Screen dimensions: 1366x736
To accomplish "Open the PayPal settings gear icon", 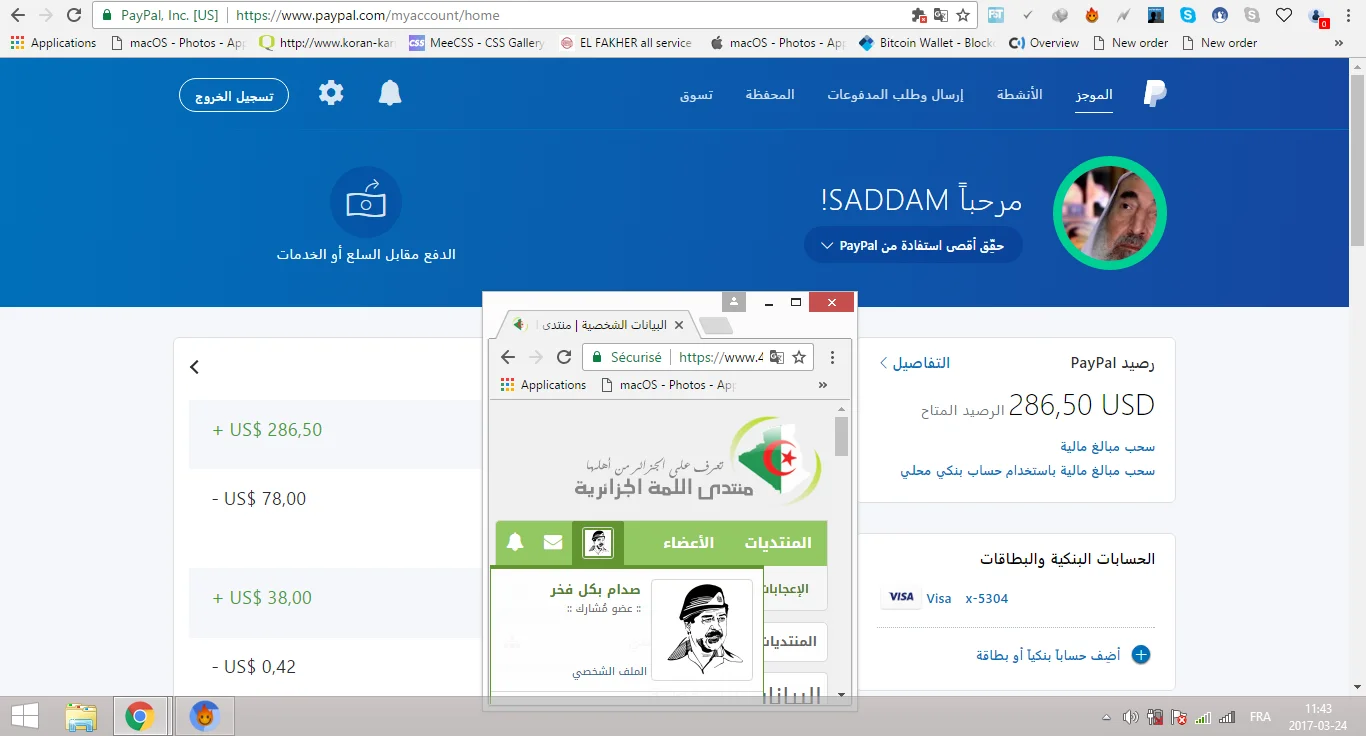I will point(331,93).
